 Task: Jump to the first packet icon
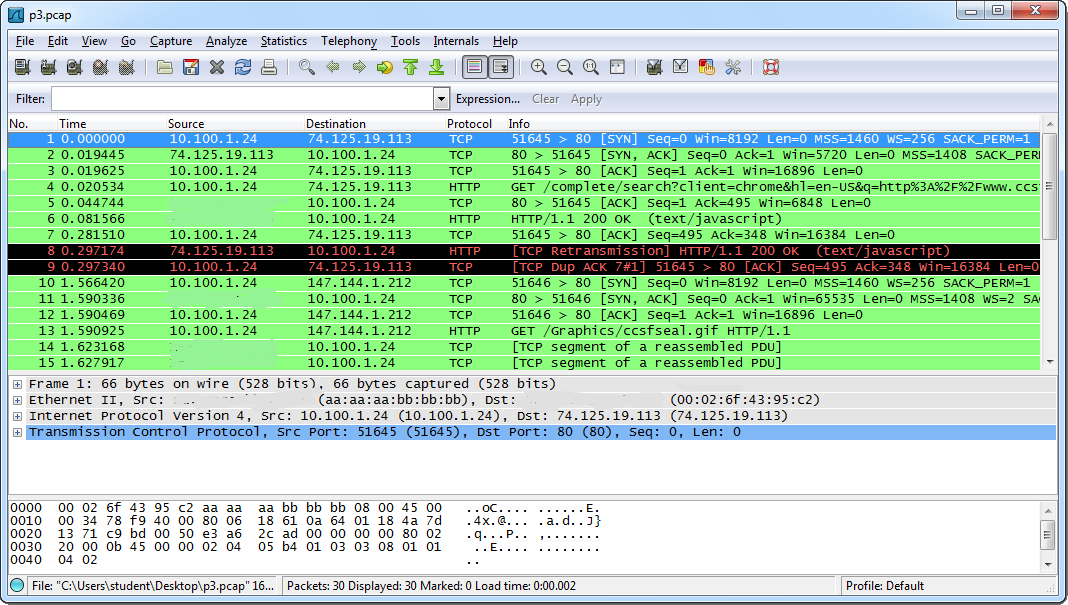click(x=411, y=67)
